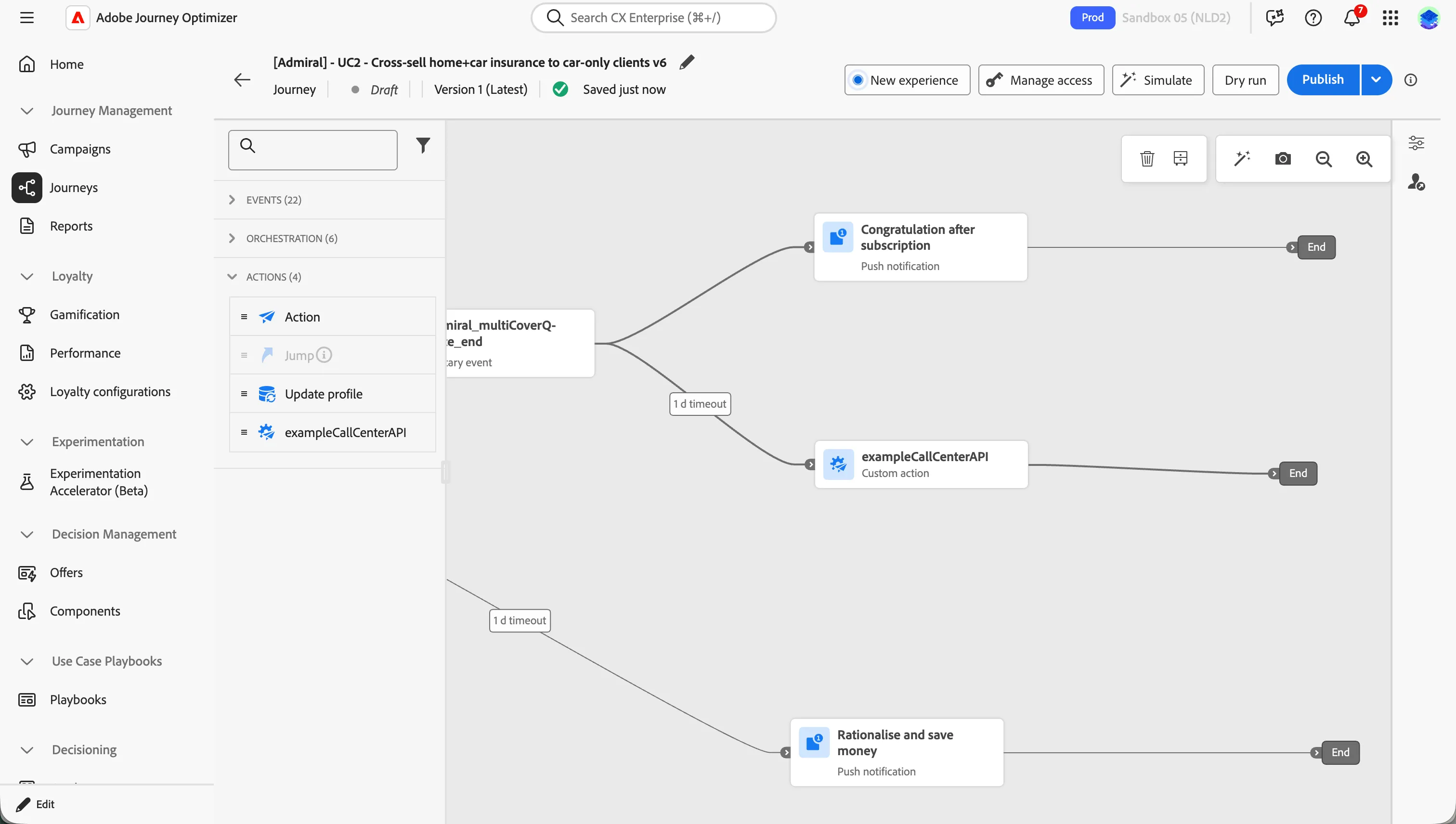This screenshot has height=824, width=1456.
Task: Click the magic wand canvas tool
Action: coord(1242,158)
